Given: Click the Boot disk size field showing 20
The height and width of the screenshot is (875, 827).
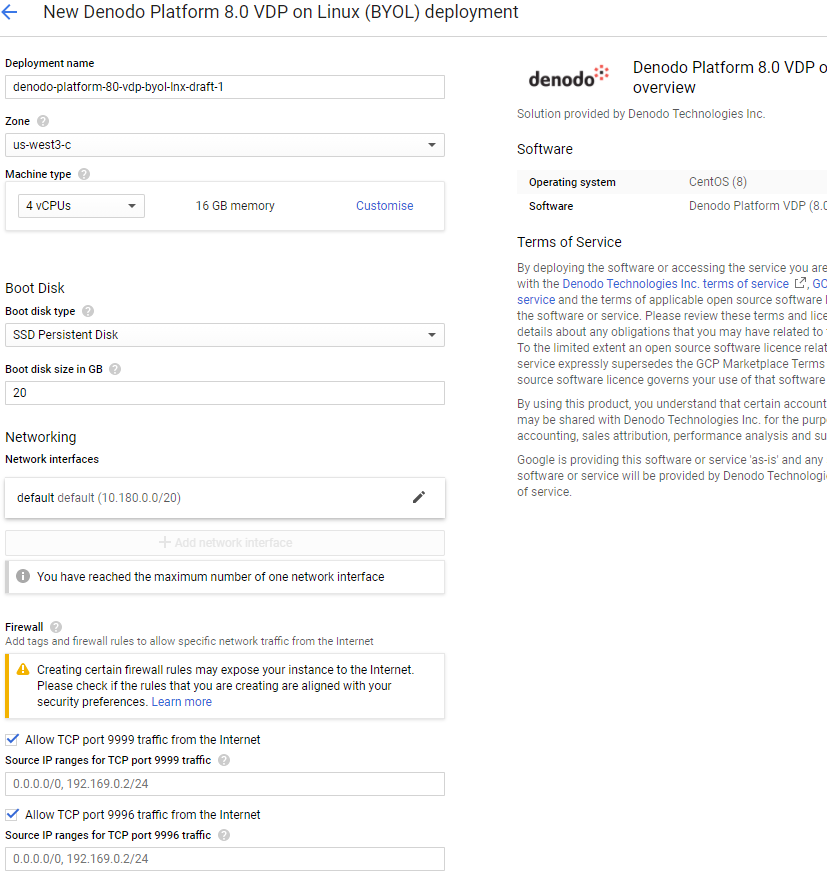Looking at the screenshot, I should 225,393.
